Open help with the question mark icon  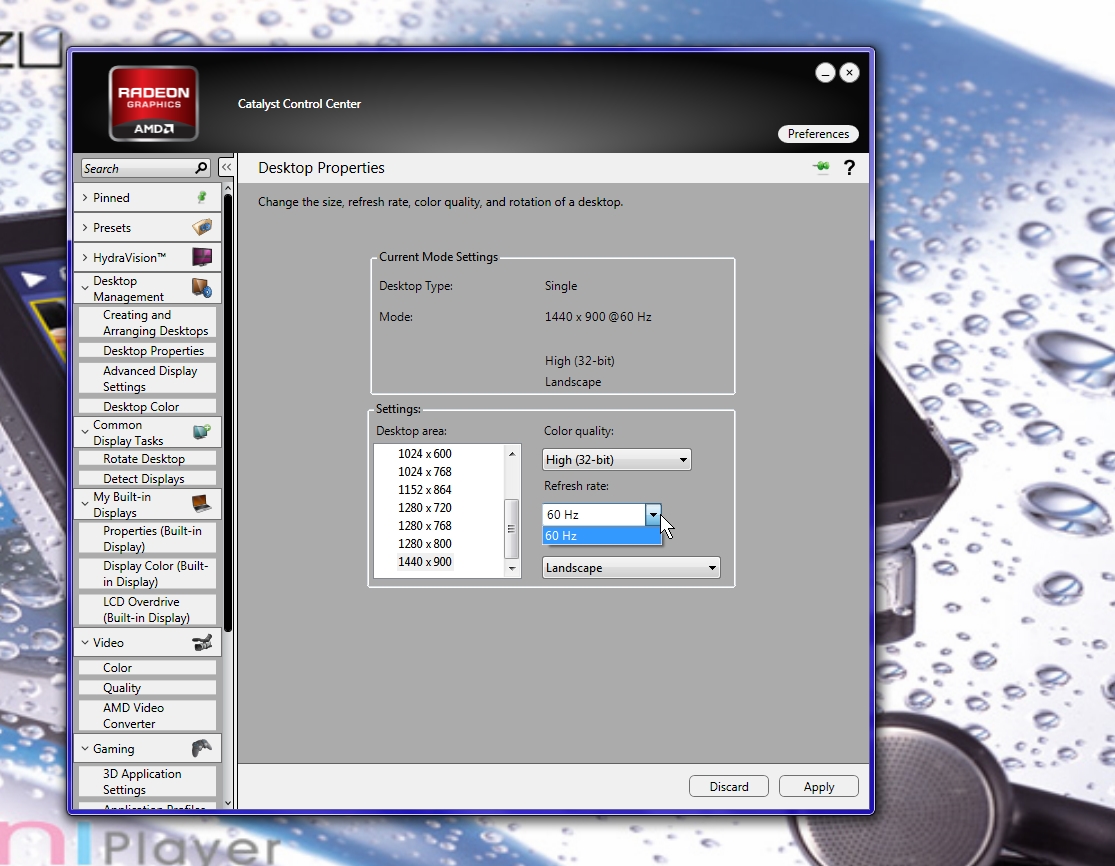pos(849,168)
